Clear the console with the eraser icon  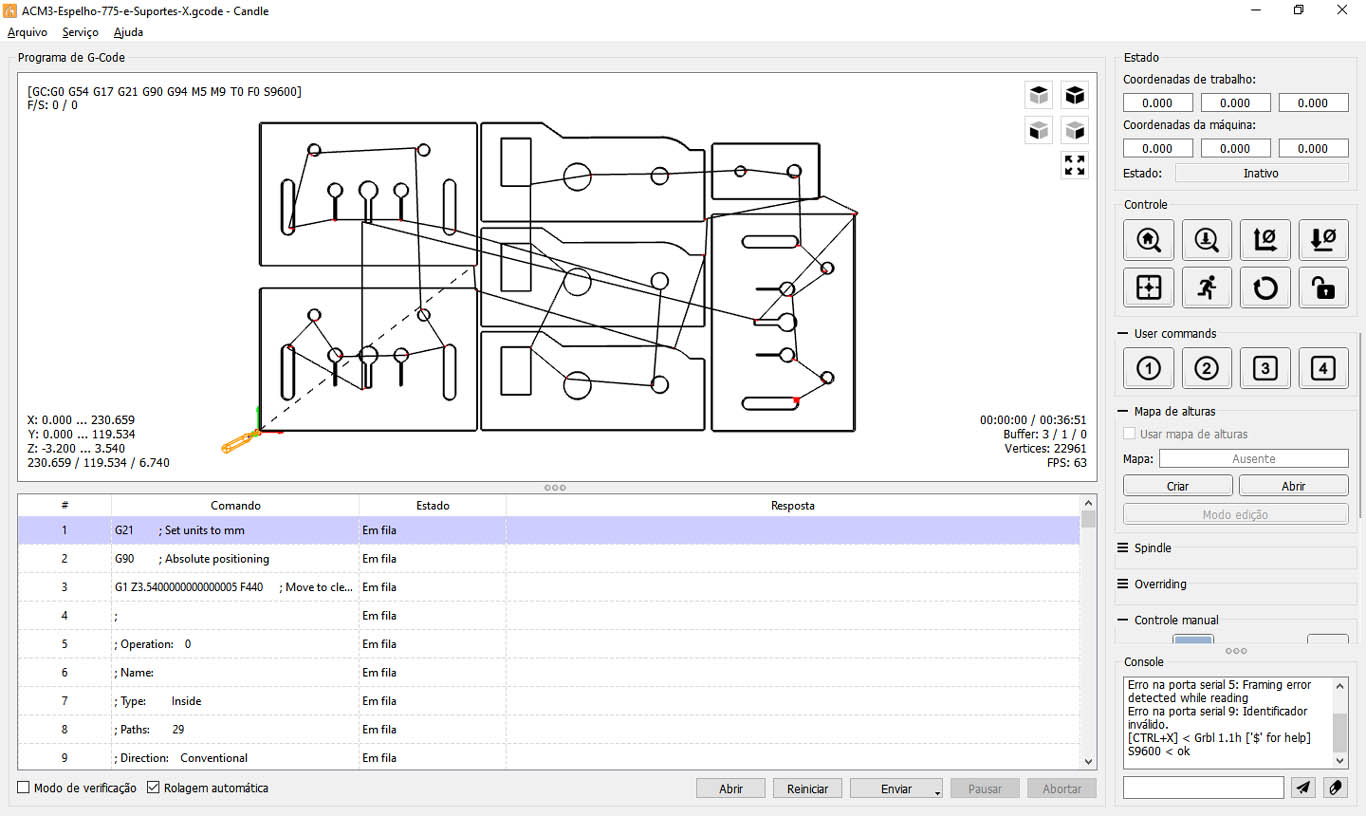[x=1335, y=788]
